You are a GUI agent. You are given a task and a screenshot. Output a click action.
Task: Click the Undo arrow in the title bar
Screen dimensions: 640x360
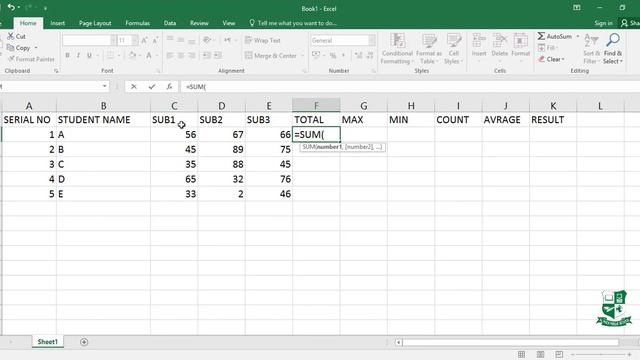(11, 8)
